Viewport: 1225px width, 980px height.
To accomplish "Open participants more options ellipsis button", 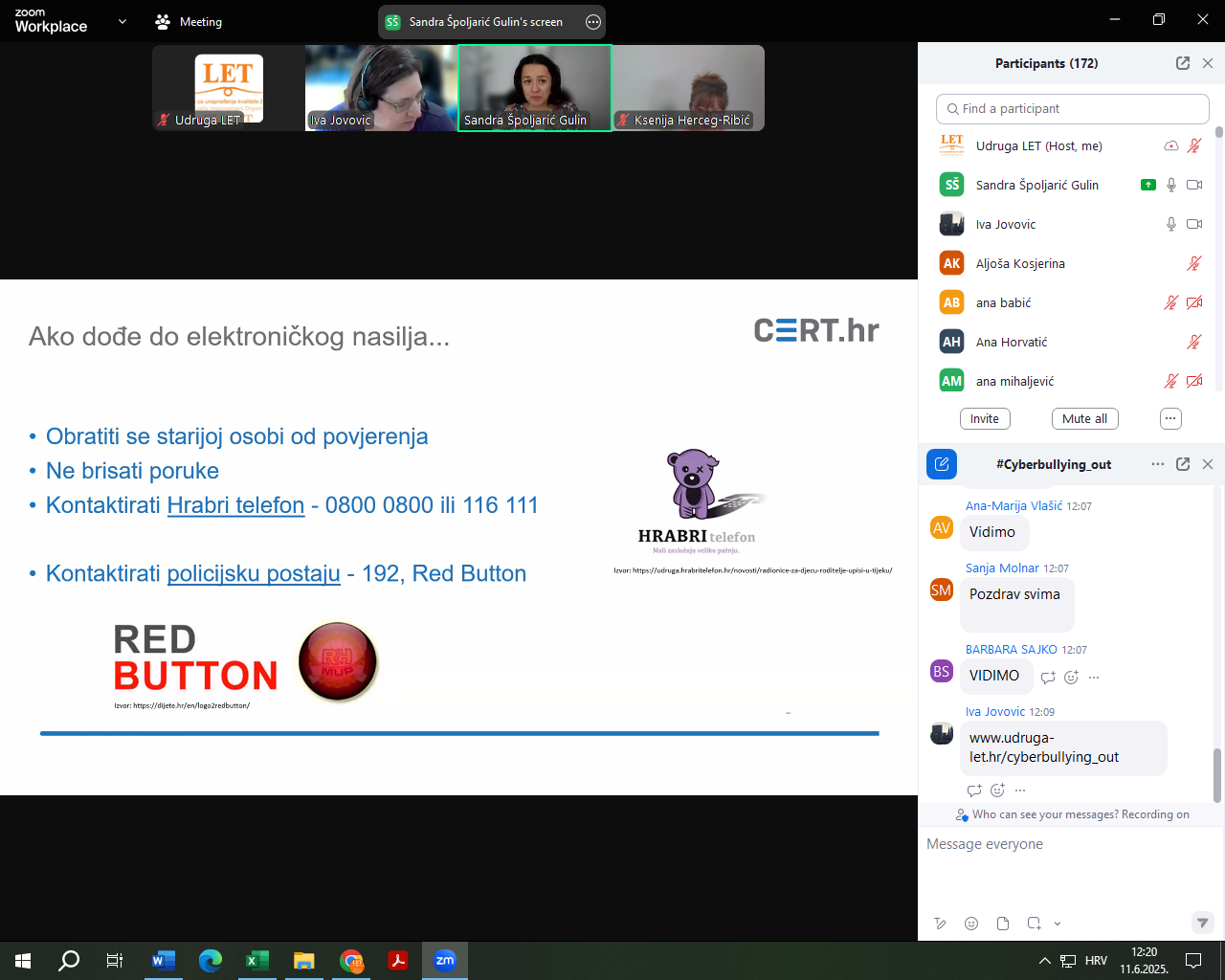I will pyautogui.click(x=1170, y=419).
